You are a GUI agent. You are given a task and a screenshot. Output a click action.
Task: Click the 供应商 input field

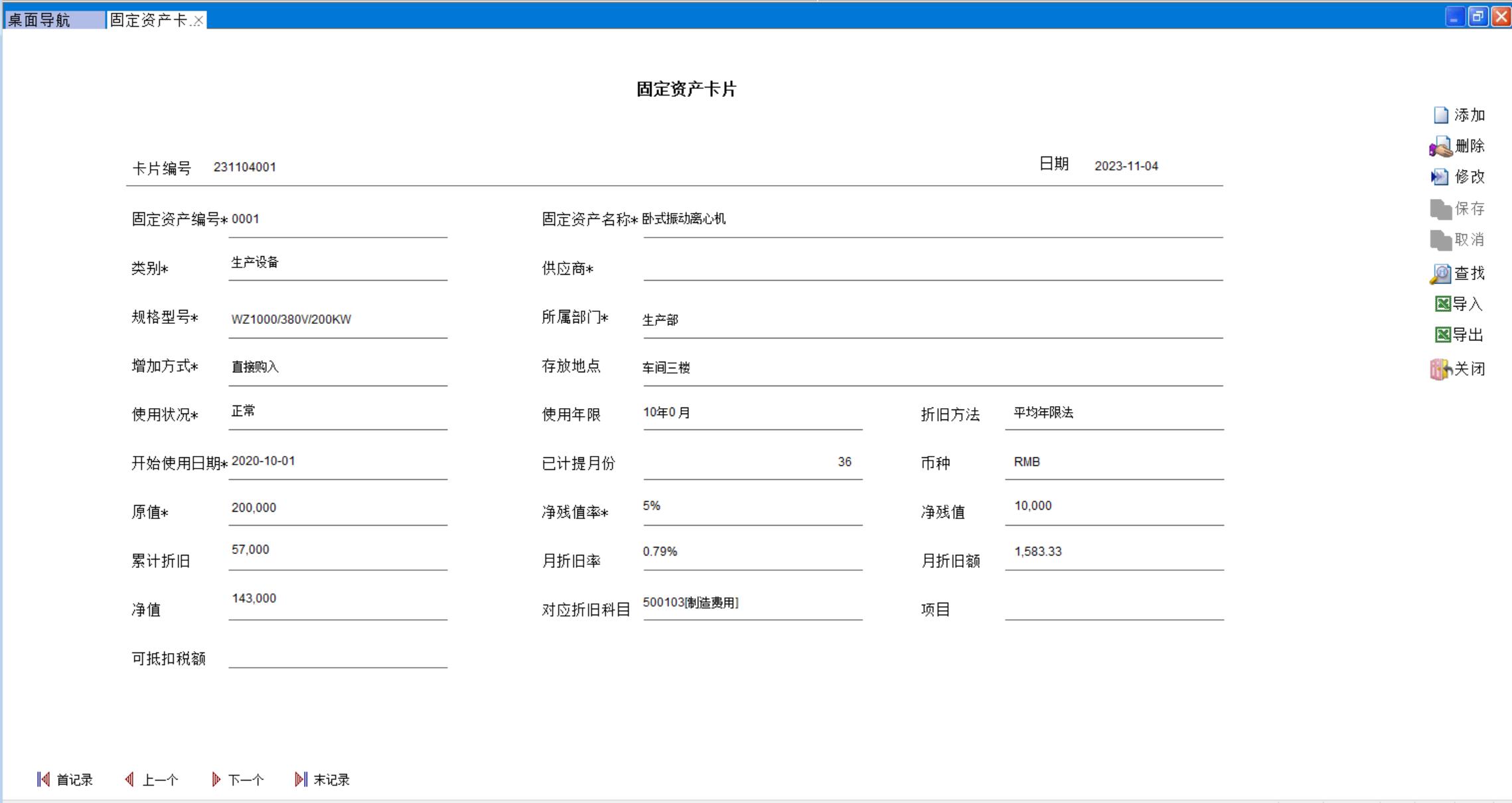coord(932,269)
